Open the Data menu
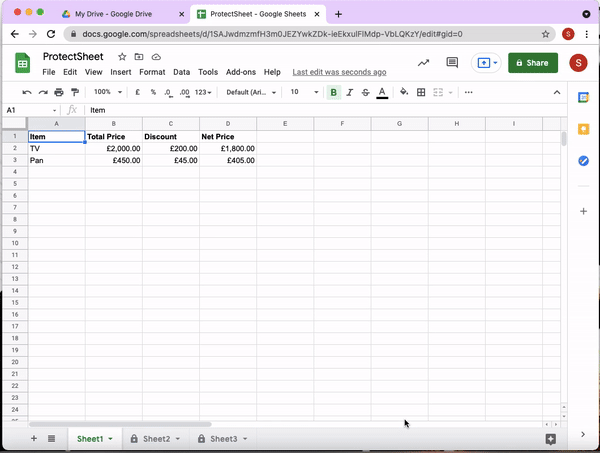This screenshot has height=453, width=600. [x=181, y=72]
